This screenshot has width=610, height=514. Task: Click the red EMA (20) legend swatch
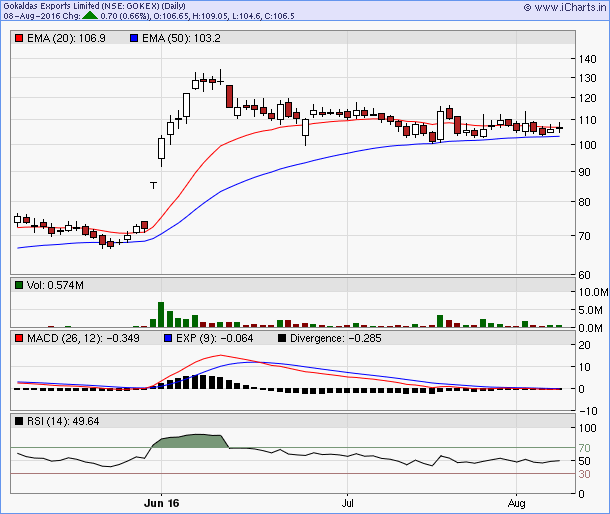click(18, 38)
